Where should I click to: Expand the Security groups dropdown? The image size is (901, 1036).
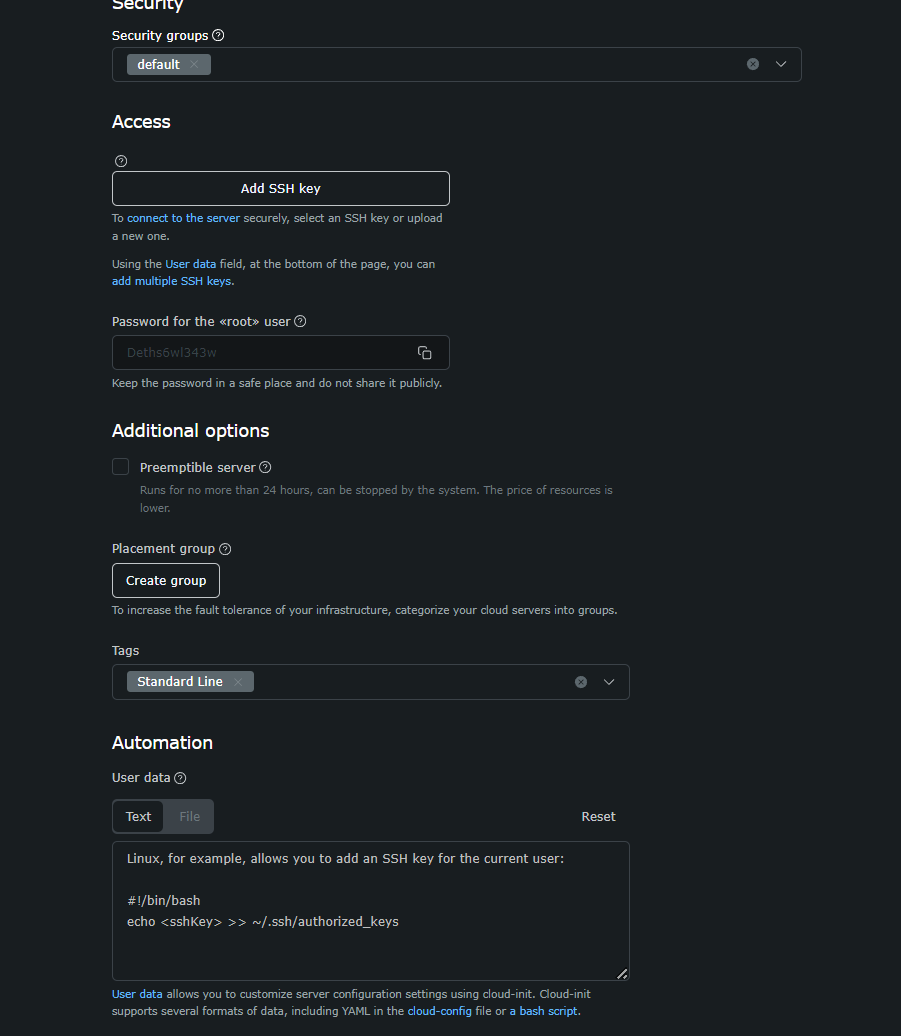click(781, 64)
